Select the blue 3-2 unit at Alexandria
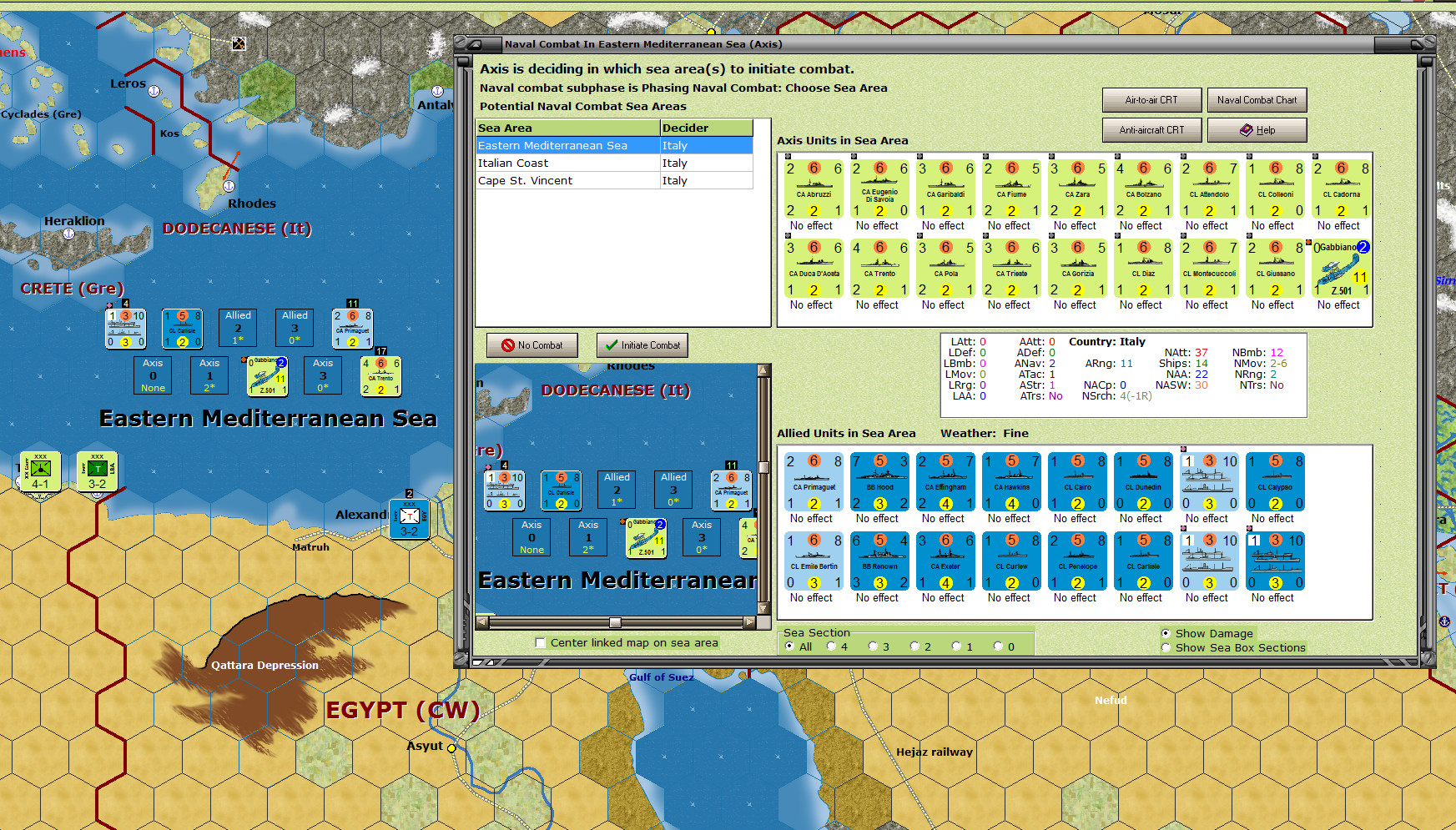 click(x=409, y=519)
